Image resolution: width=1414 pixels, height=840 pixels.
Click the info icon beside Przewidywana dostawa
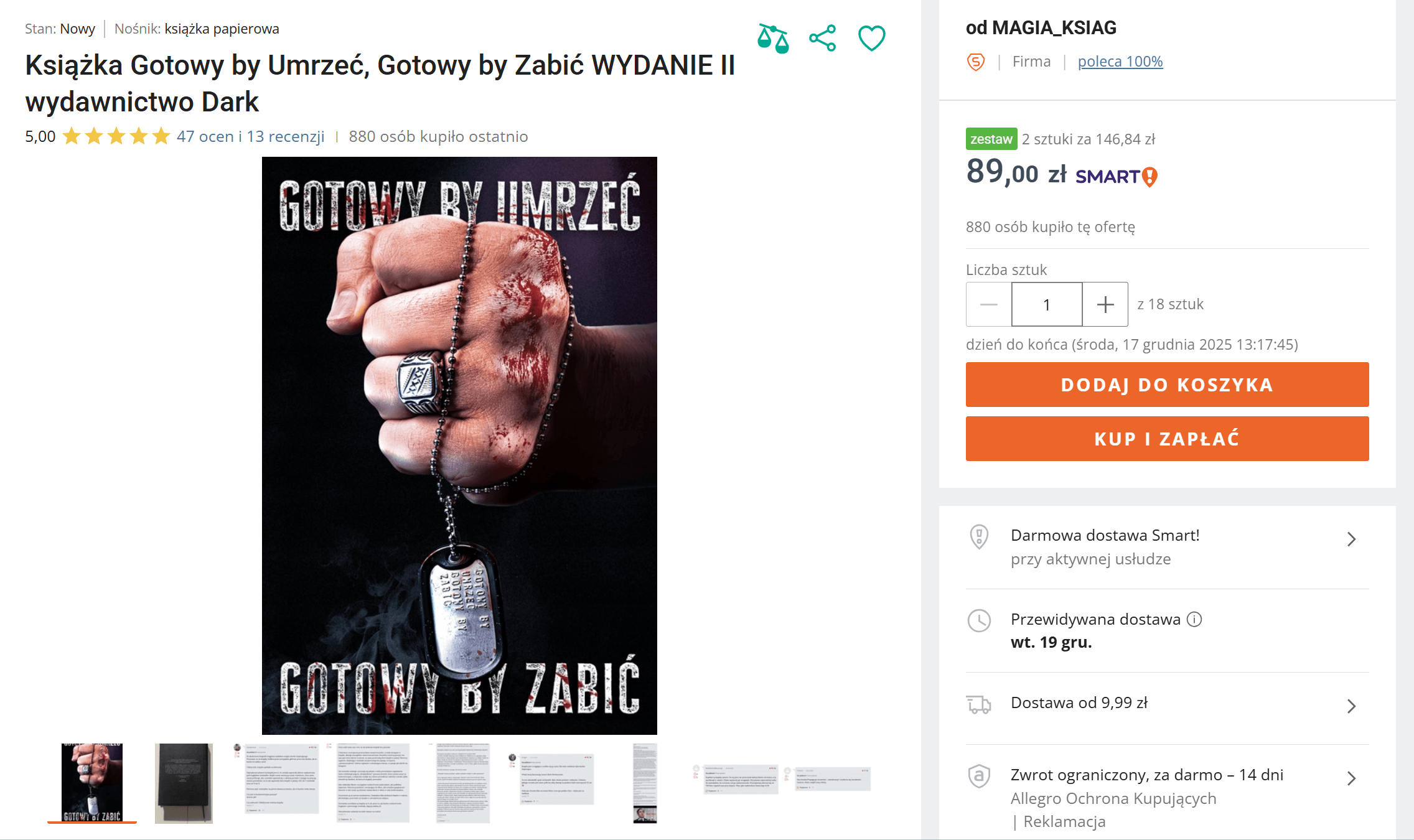(1194, 619)
